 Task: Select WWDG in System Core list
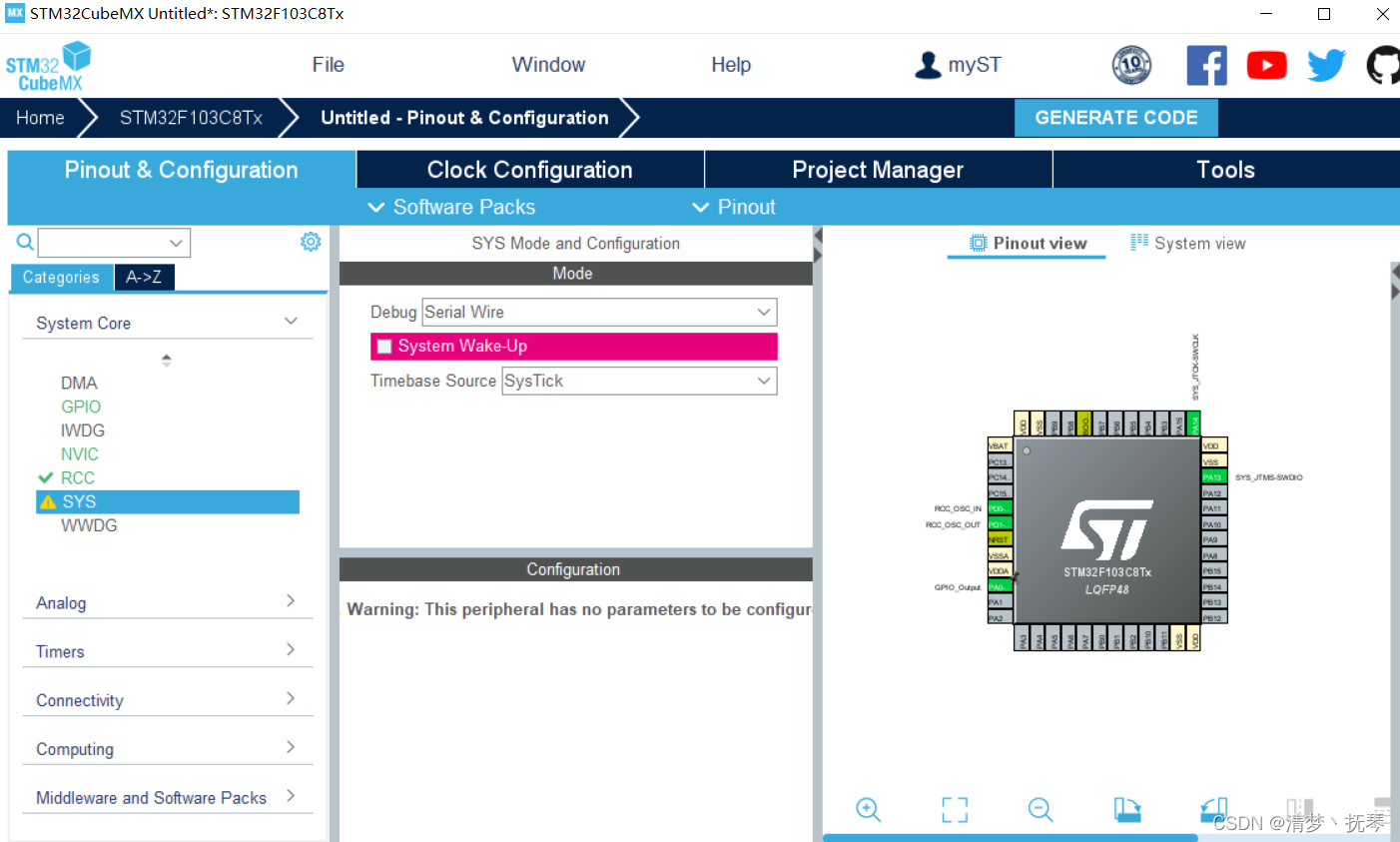pos(89,525)
